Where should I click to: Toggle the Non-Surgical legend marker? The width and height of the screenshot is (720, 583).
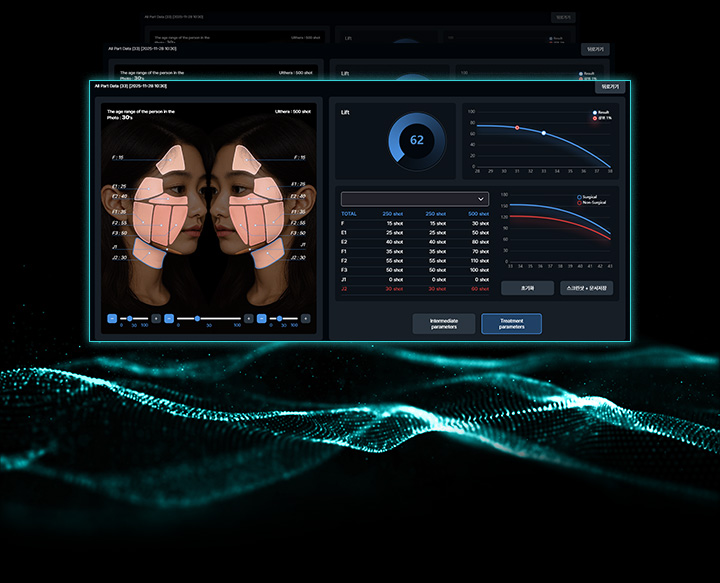579,203
